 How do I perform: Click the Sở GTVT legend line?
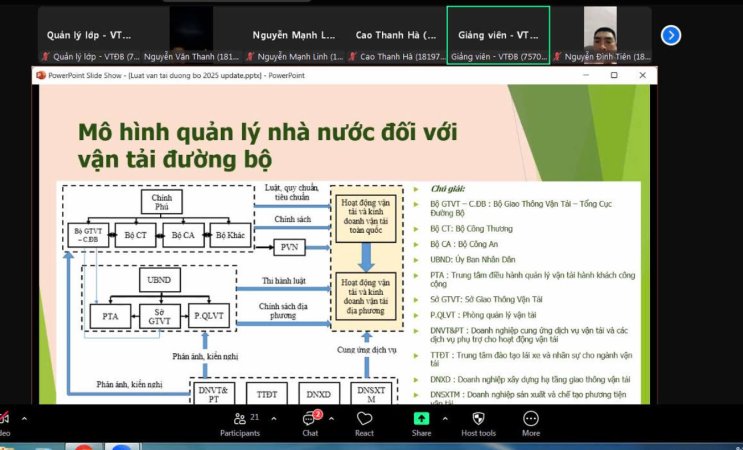pyautogui.click(x=486, y=299)
